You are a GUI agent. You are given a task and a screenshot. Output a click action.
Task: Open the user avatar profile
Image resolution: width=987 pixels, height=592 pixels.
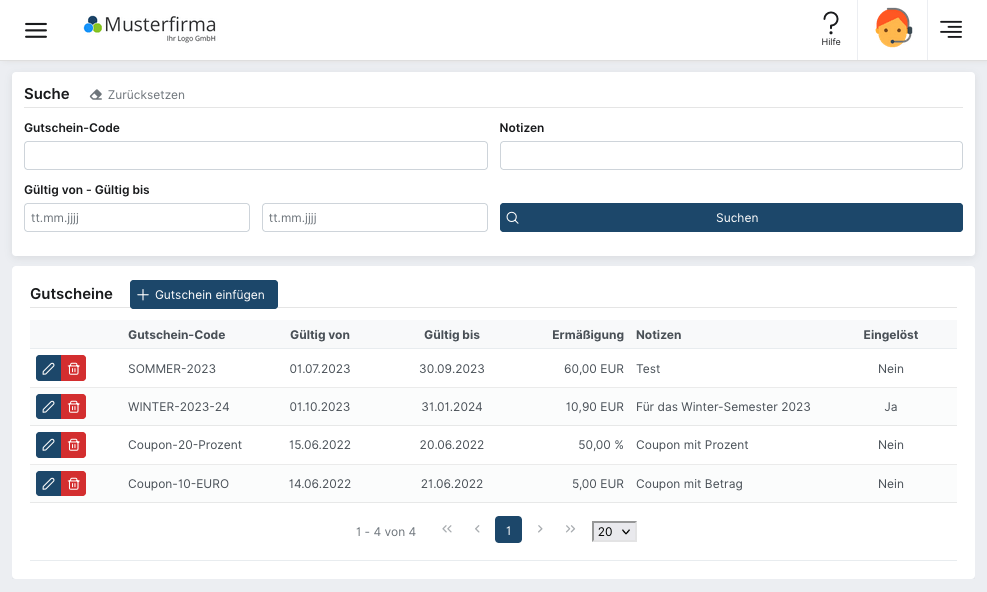tap(892, 29)
